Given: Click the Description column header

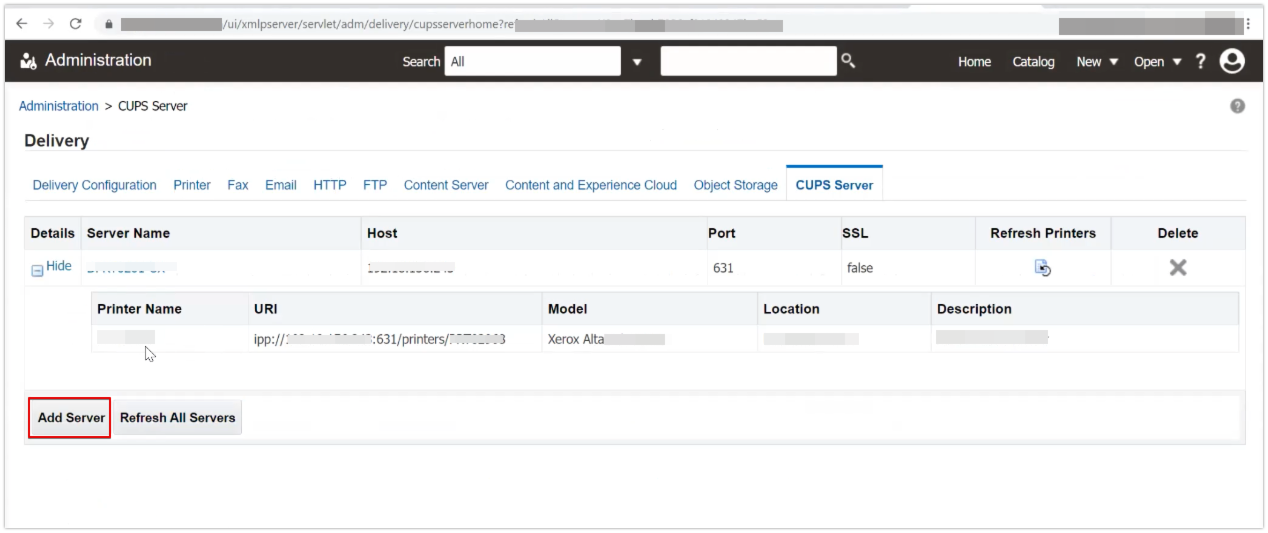Looking at the screenshot, I should click(974, 309).
